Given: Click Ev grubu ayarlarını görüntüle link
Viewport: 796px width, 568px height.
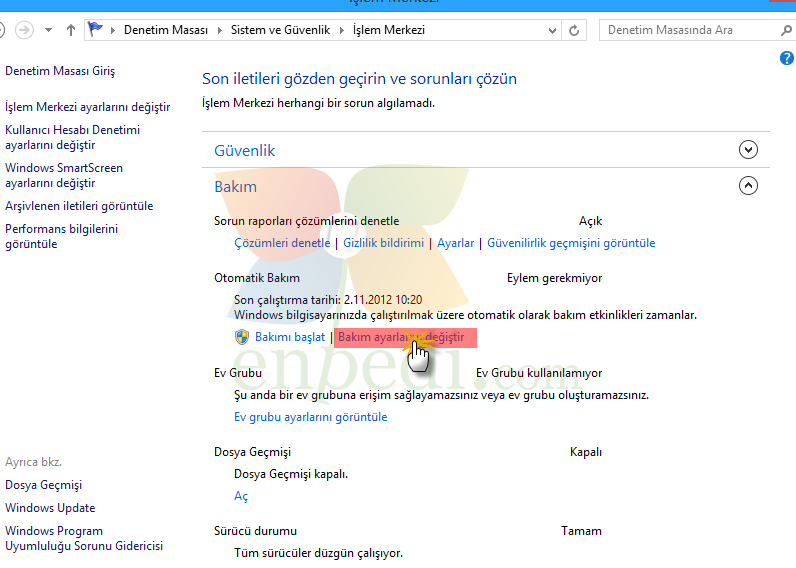Looking at the screenshot, I should [x=310, y=417].
